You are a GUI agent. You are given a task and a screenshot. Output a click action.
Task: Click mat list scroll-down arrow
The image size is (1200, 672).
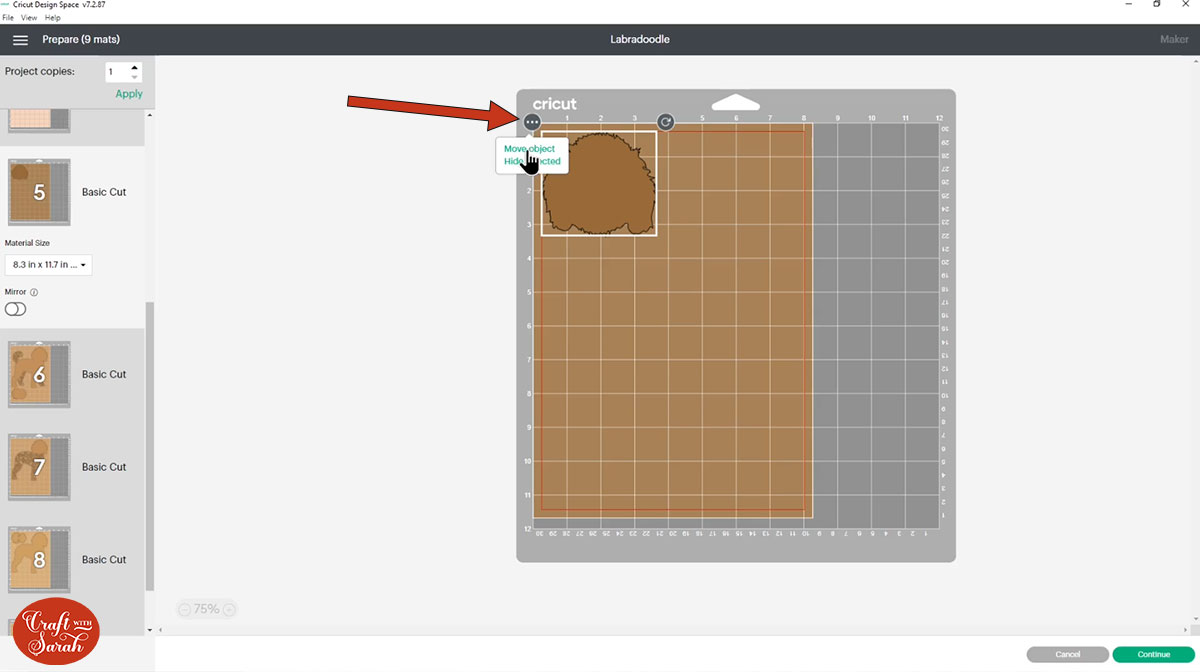[150, 630]
